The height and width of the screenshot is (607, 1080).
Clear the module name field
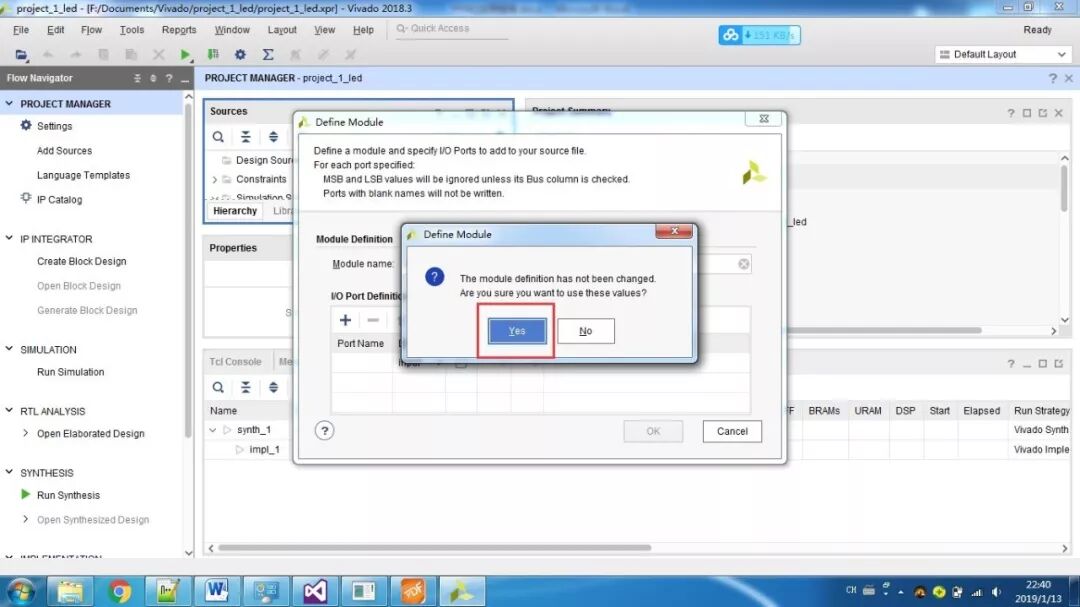click(743, 264)
